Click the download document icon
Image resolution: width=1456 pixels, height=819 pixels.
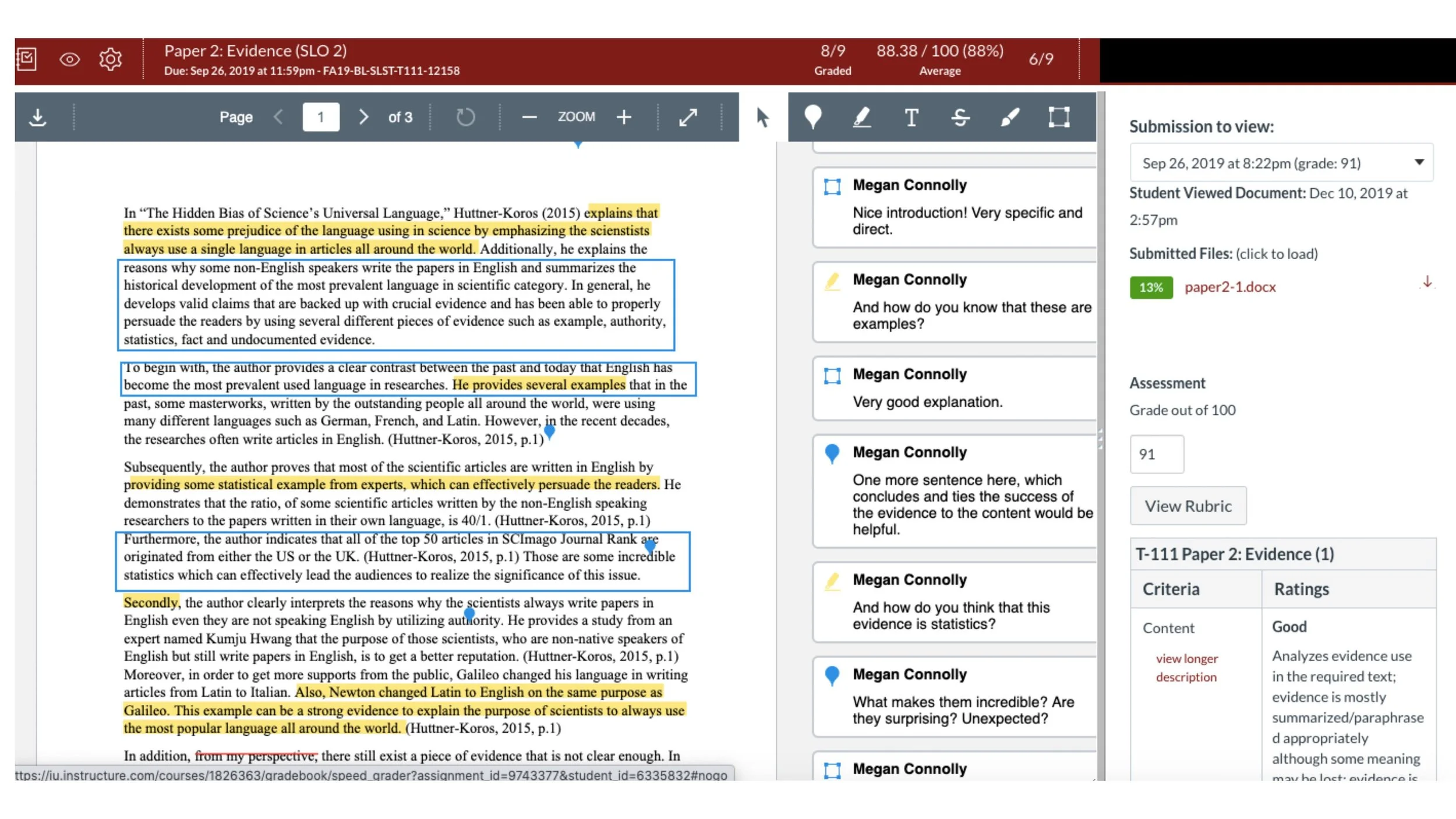click(38, 117)
